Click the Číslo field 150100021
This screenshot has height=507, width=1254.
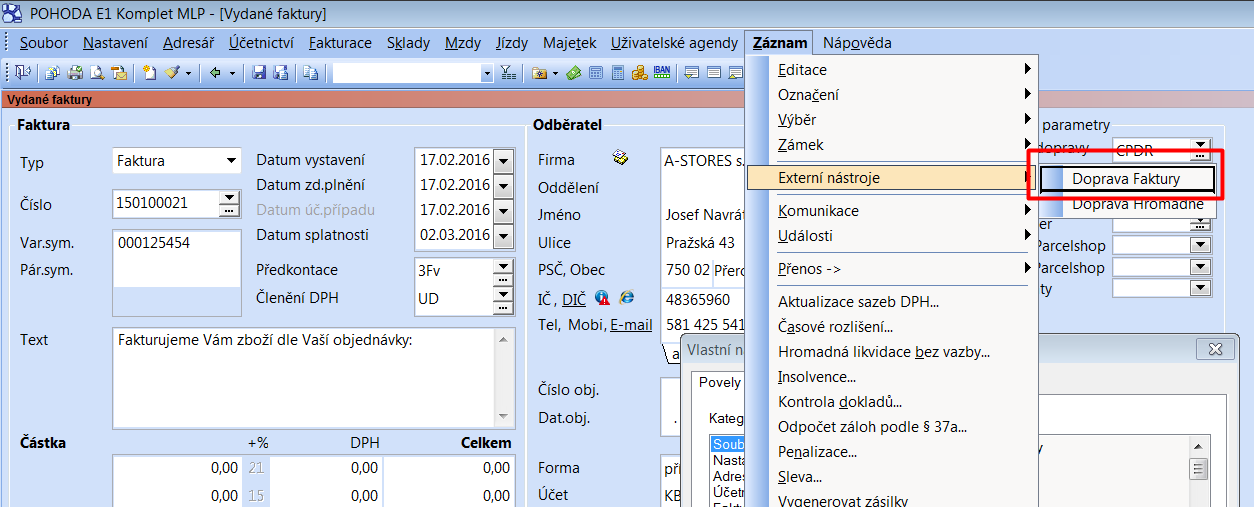coord(165,204)
